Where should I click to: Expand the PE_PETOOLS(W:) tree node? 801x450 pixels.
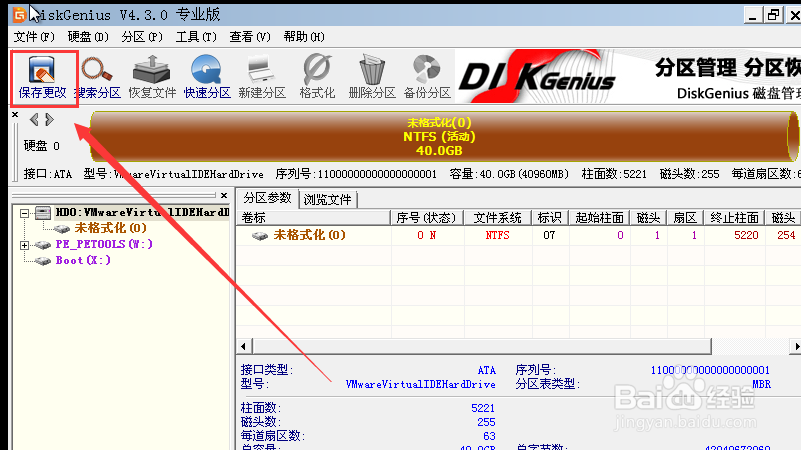pos(24,246)
